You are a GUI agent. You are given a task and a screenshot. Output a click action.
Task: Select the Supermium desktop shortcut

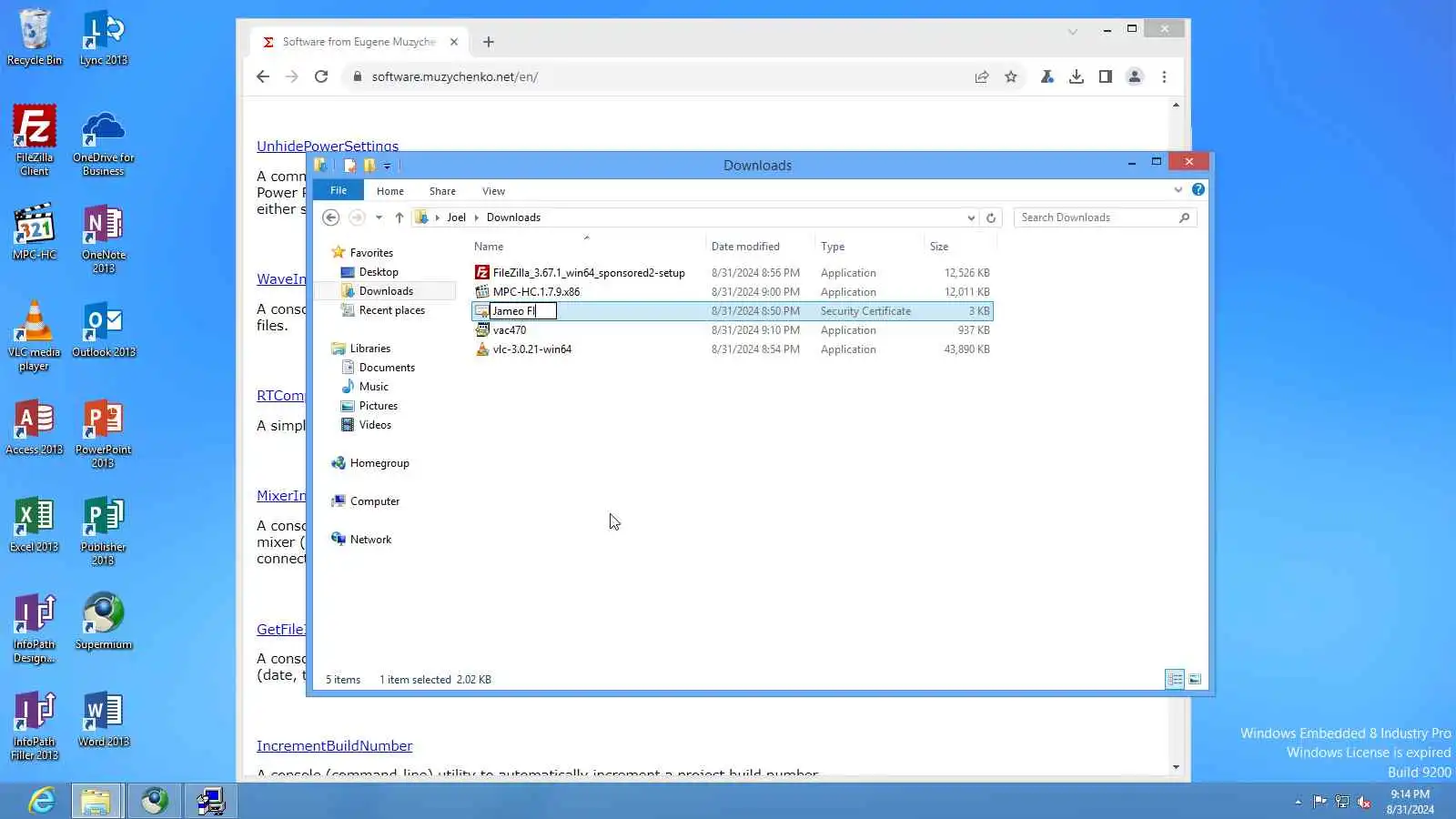pos(104,622)
